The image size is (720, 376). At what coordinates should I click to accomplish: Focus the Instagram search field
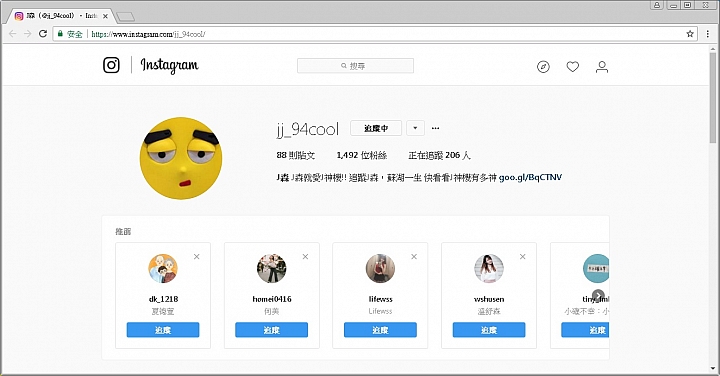click(x=355, y=66)
